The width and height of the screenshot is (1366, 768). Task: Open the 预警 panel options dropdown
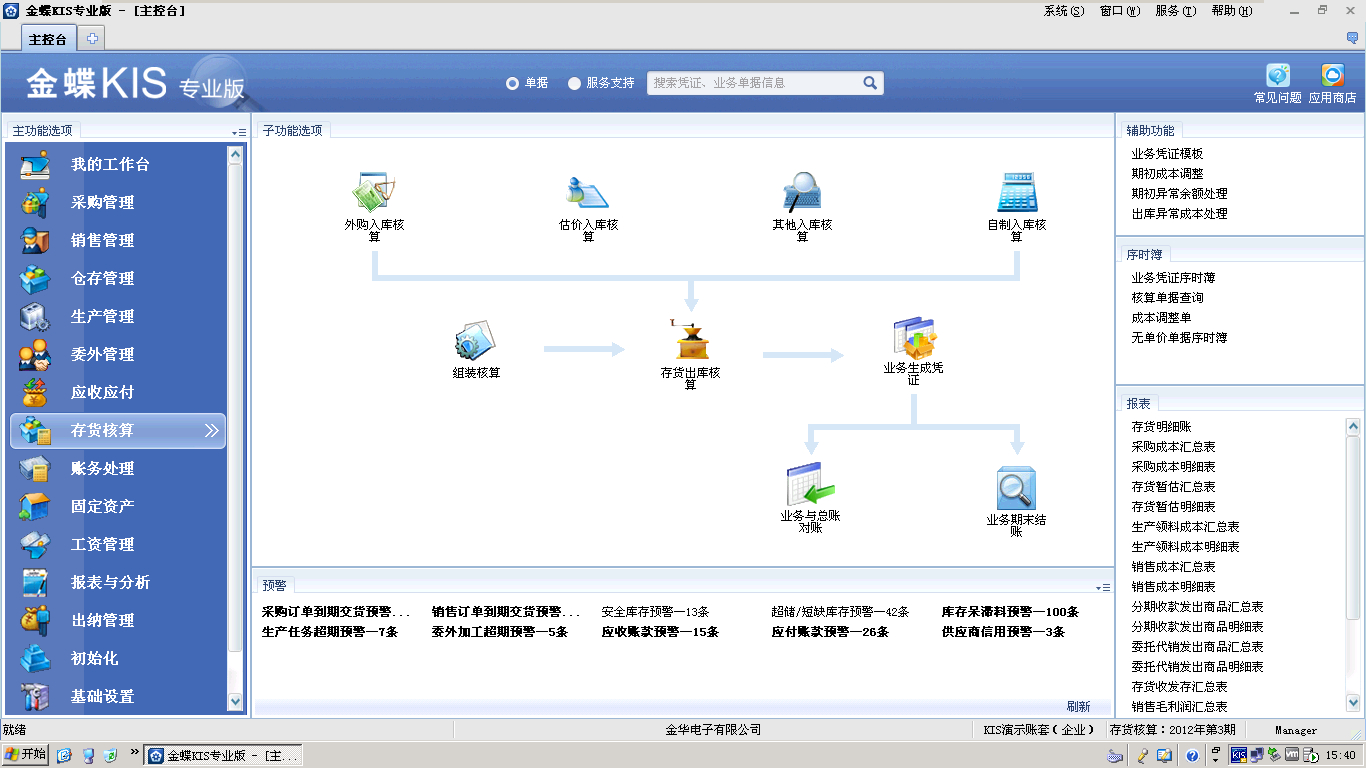tap(1103, 587)
